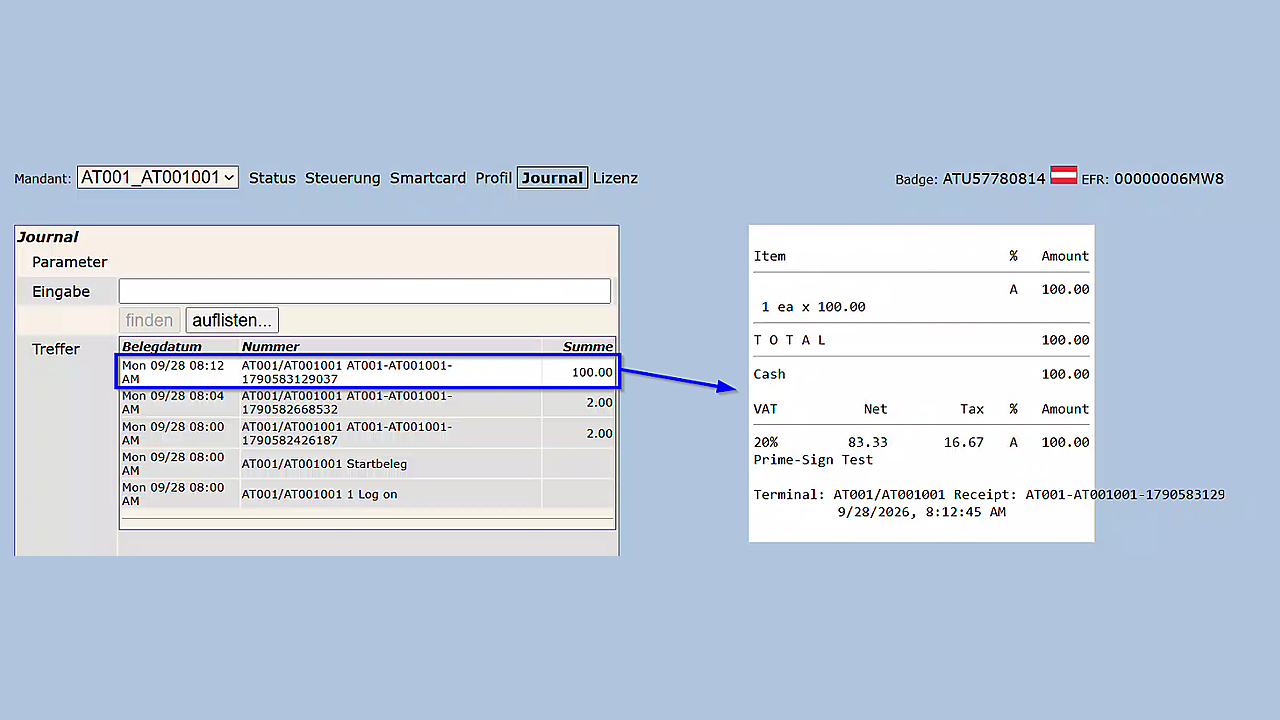The height and width of the screenshot is (720, 1280).
Task: Select the Journal menu item
Action: pos(552,178)
